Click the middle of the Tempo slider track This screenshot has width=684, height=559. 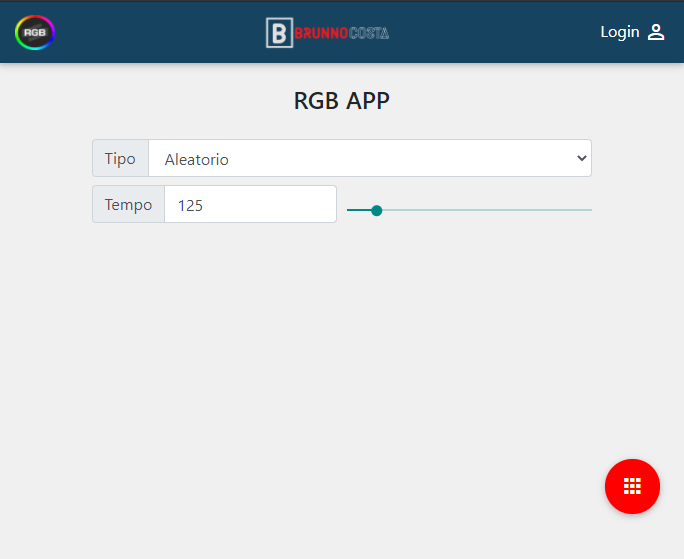[x=469, y=210]
